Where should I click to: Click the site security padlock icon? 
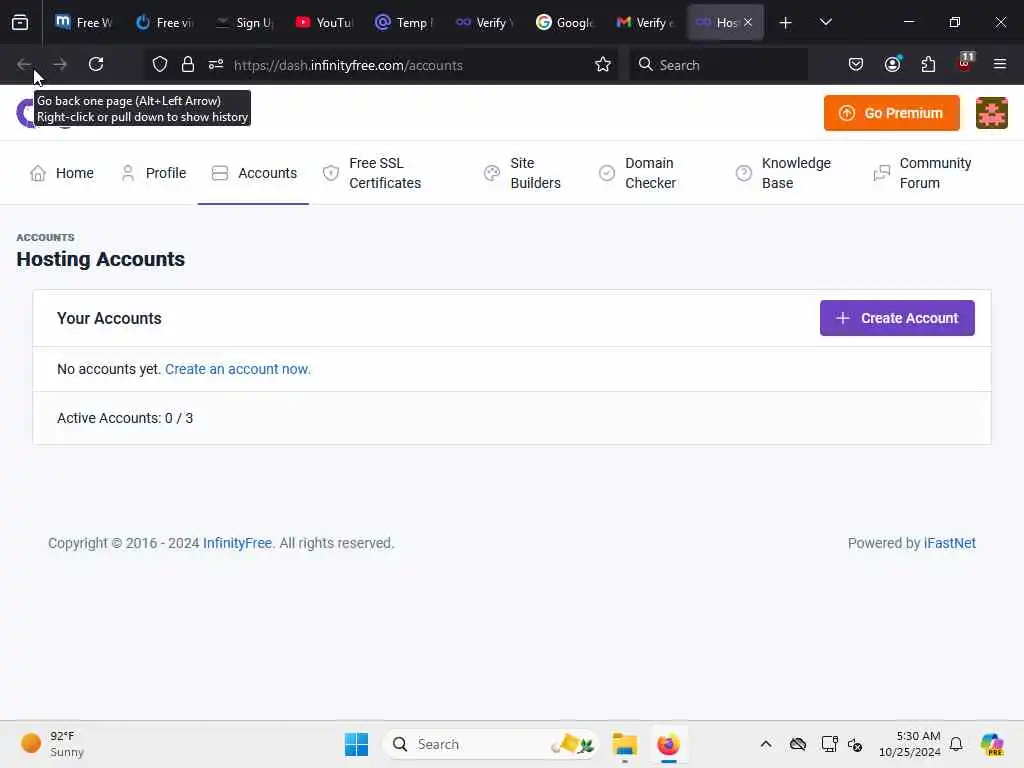point(188,64)
